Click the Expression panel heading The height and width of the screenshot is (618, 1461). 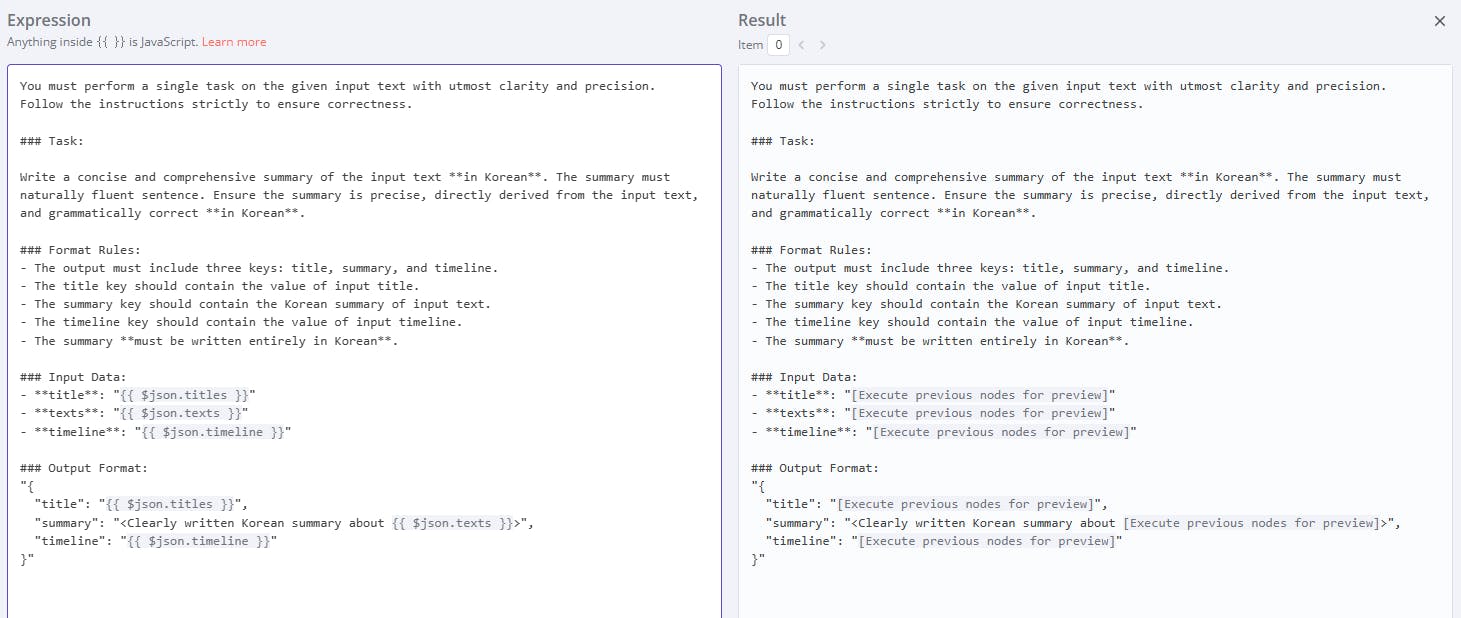click(x=49, y=20)
